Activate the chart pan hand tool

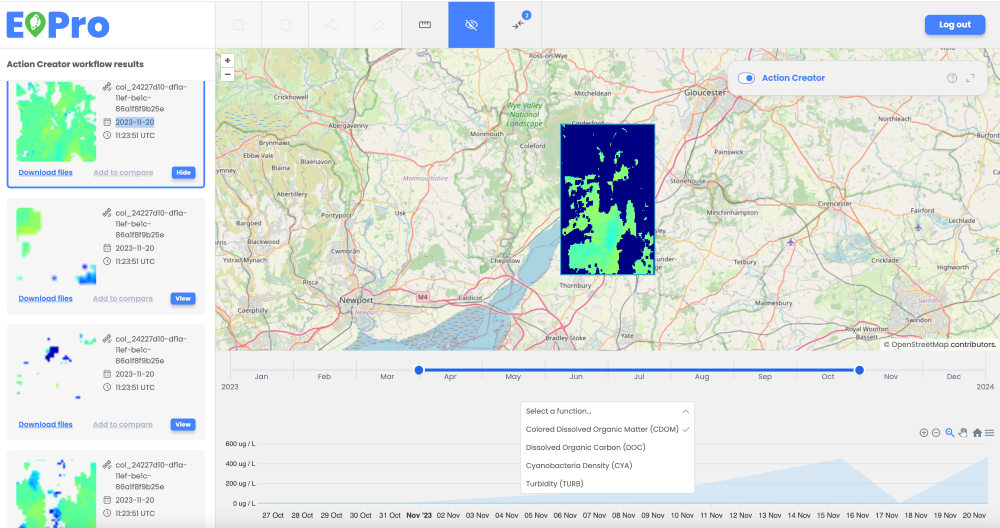[x=963, y=433]
